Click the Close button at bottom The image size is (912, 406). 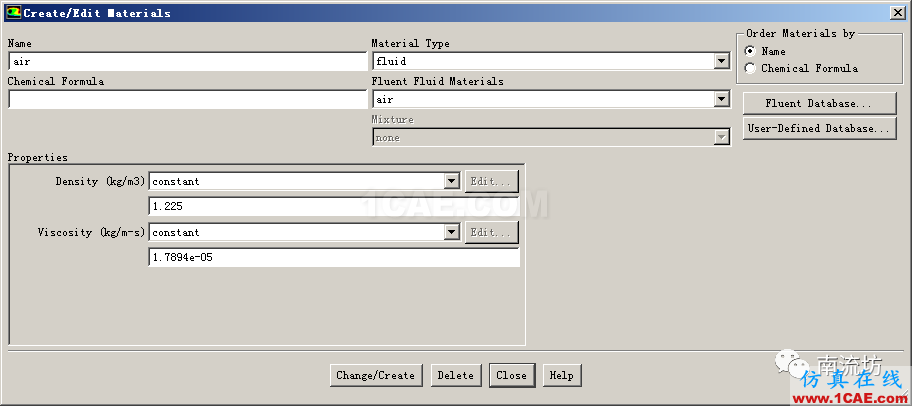(511, 375)
